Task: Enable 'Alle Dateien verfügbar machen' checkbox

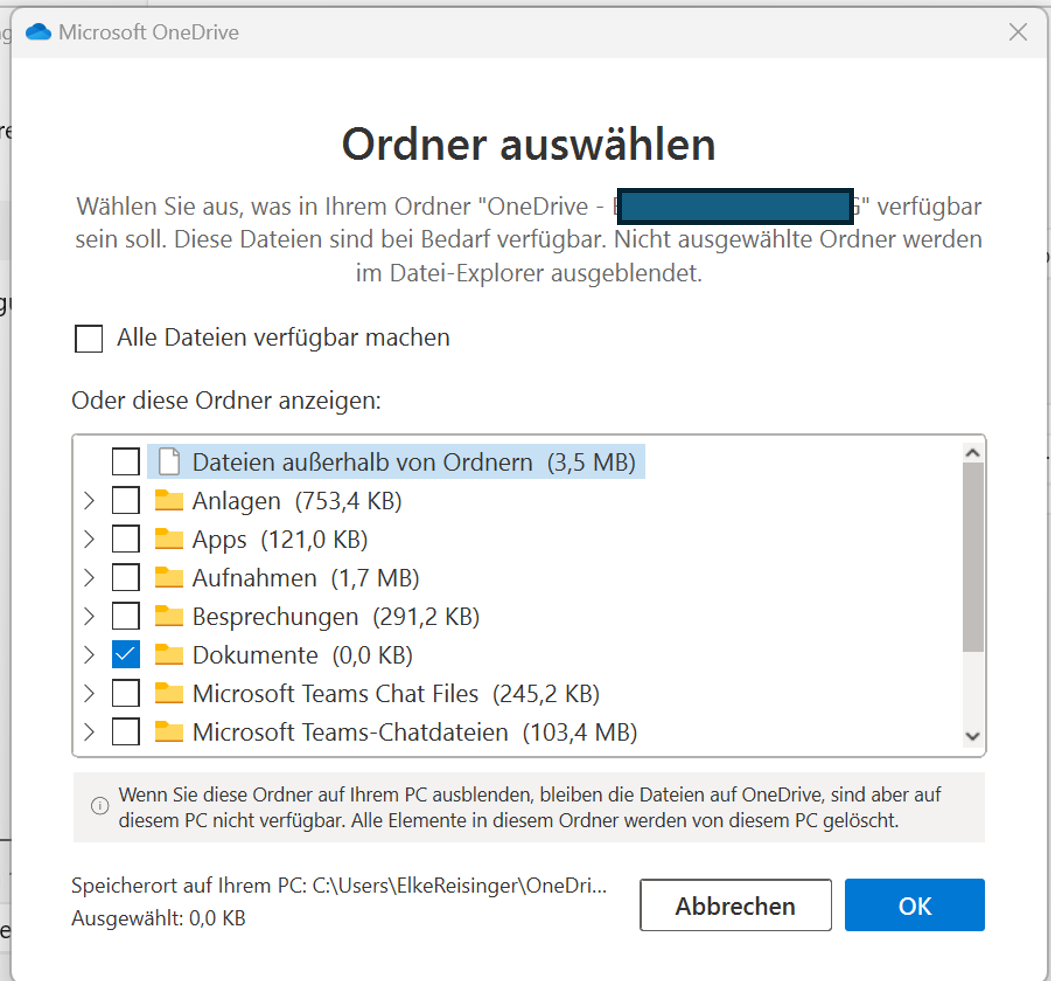Action: click(88, 338)
